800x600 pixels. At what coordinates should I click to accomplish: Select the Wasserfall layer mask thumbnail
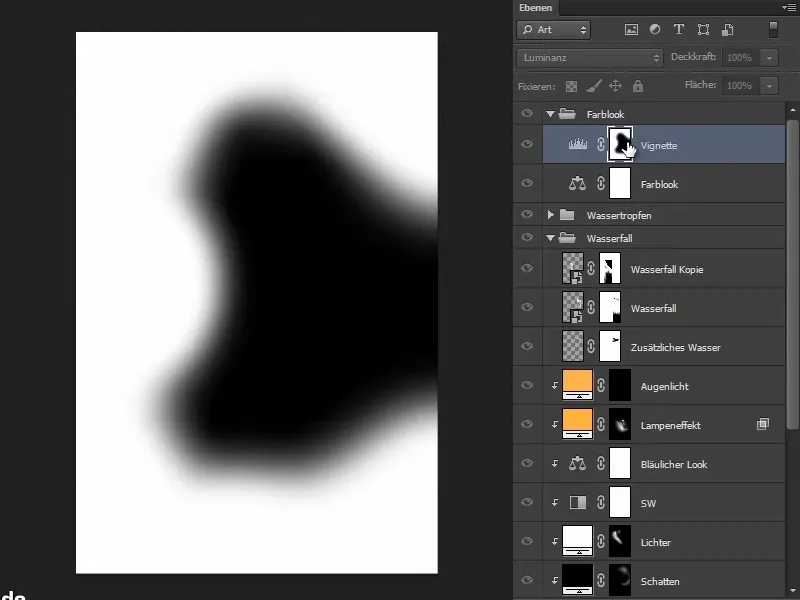[x=610, y=307]
